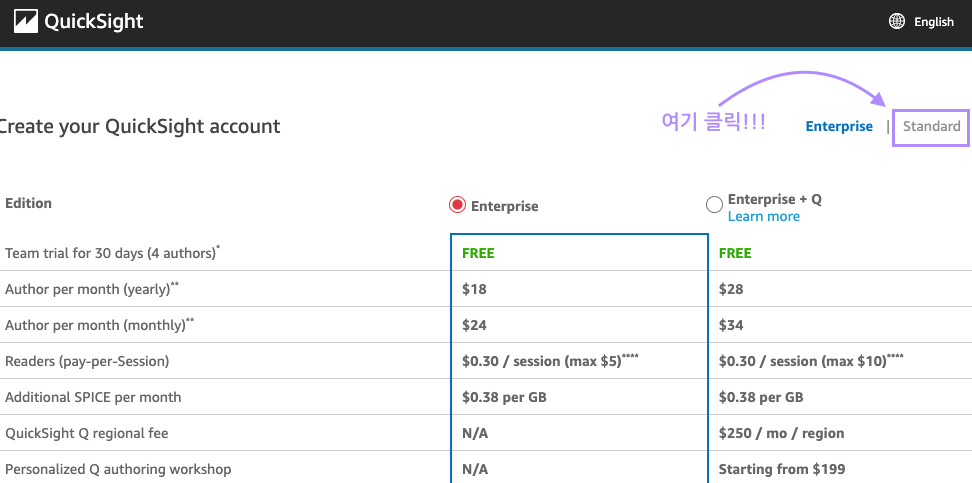Click the $24 monthly author price
Image resolution: width=972 pixels, height=483 pixels.
click(x=474, y=325)
